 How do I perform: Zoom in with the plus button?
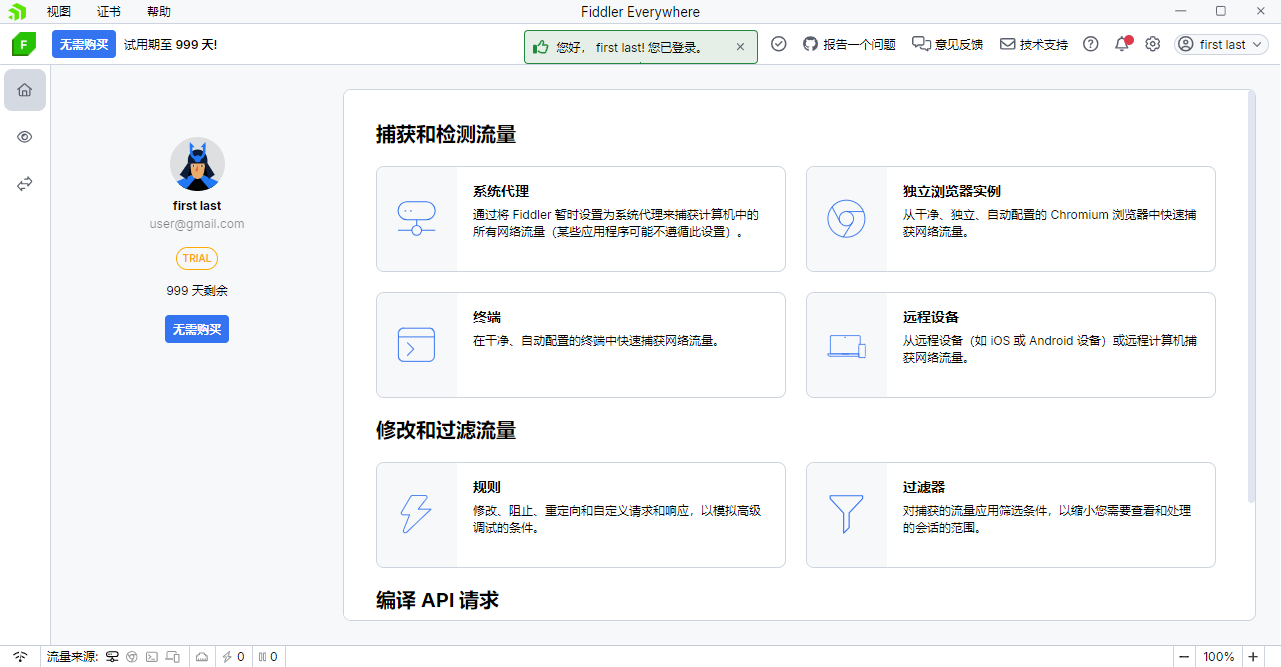point(1252,657)
